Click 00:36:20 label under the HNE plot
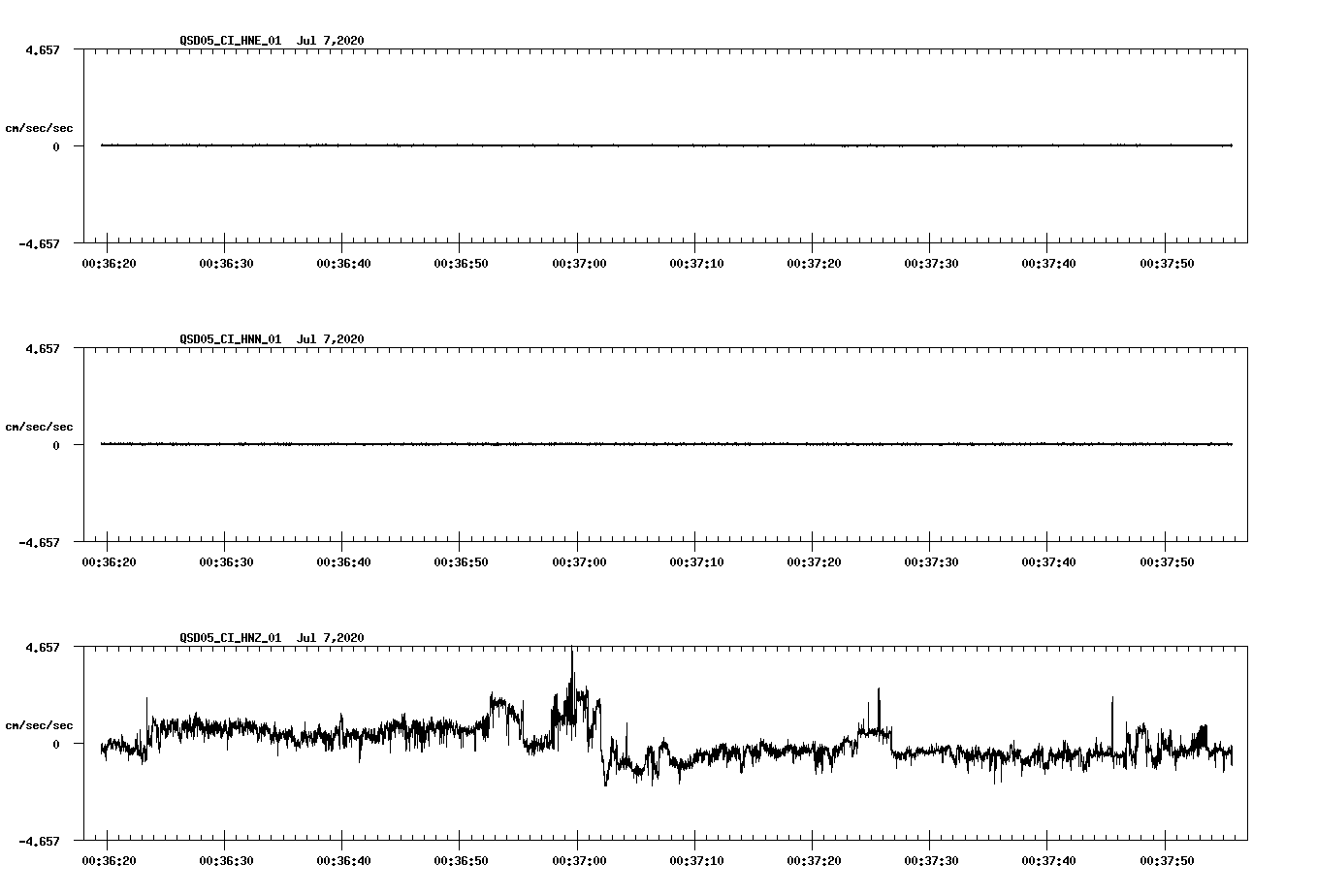Image resolution: width=1317 pixels, height=896 pixels. pyautogui.click(x=109, y=264)
